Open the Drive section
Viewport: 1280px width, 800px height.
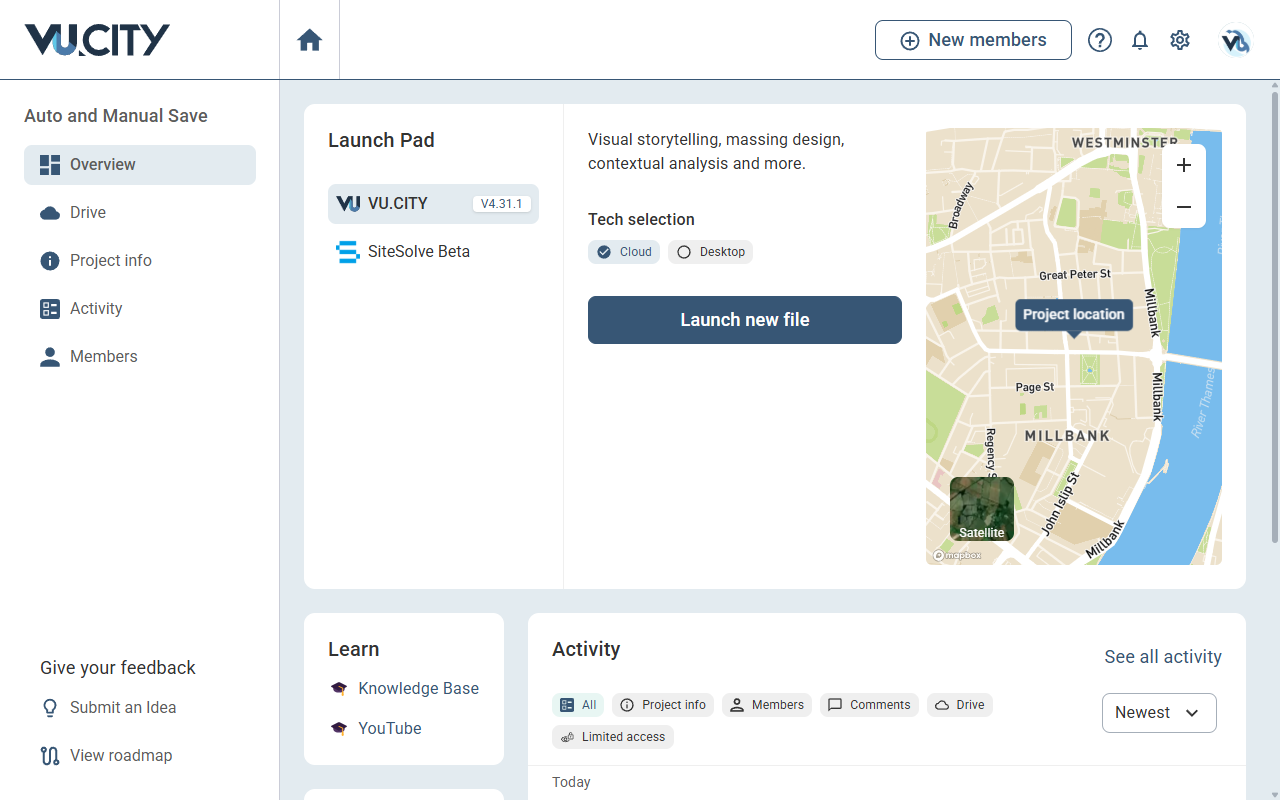[x=140, y=213]
